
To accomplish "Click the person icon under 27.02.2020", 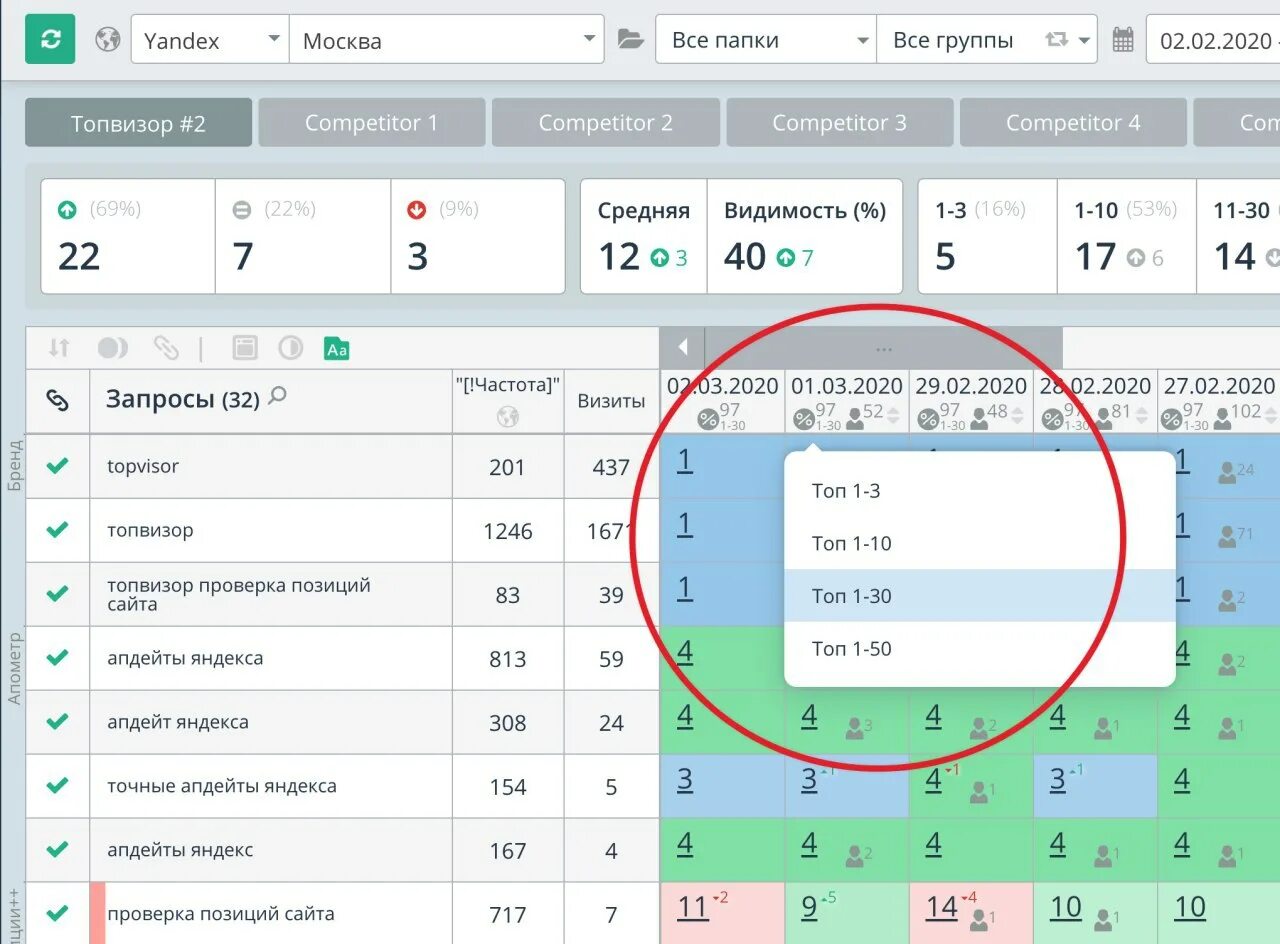I will (x=1222, y=419).
